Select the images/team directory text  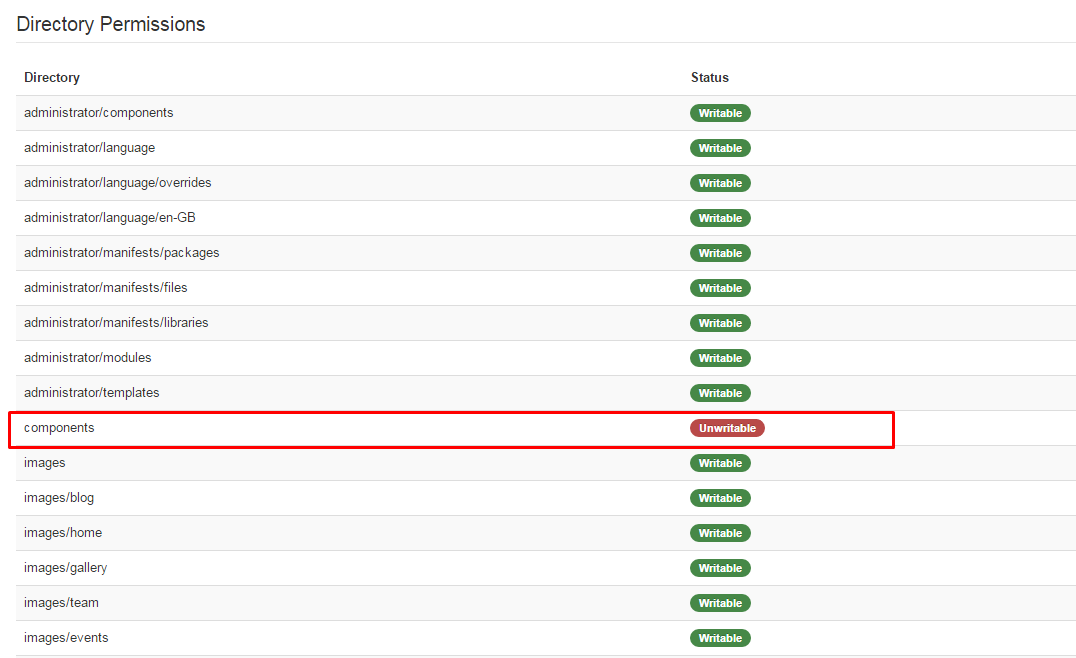pyautogui.click(x=61, y=602)
